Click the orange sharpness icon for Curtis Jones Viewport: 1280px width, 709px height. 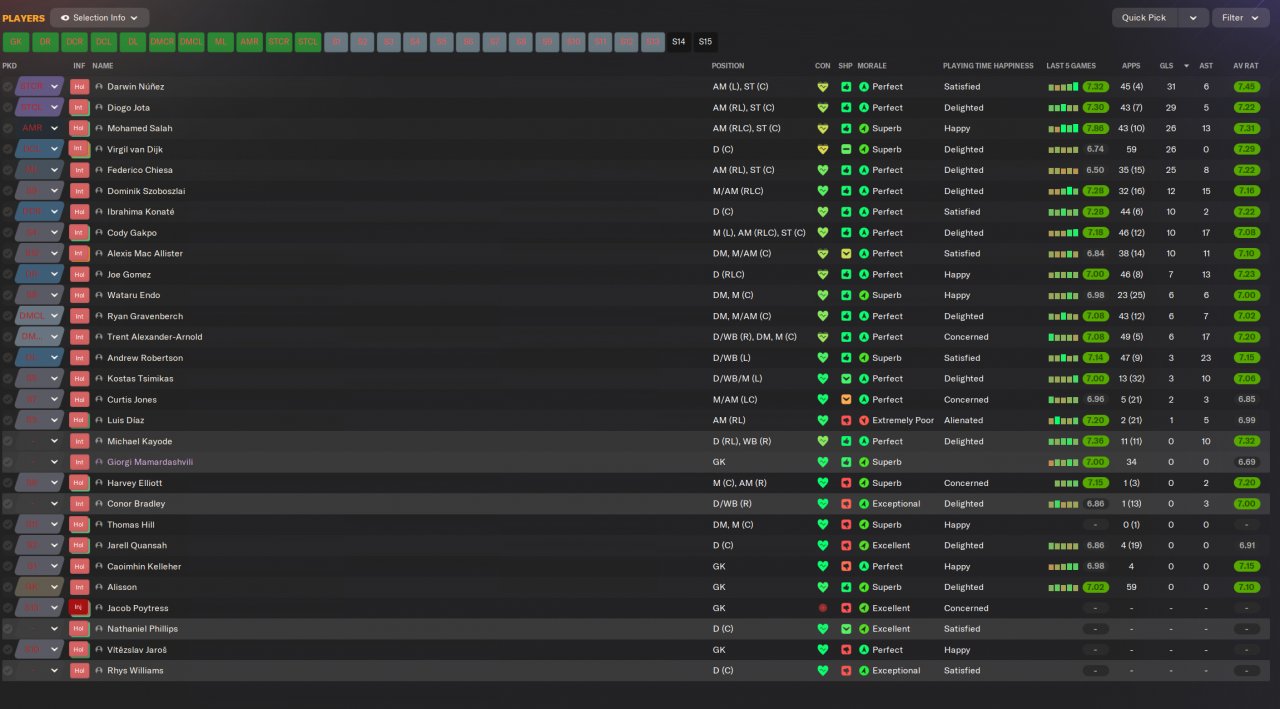point(846,400)
